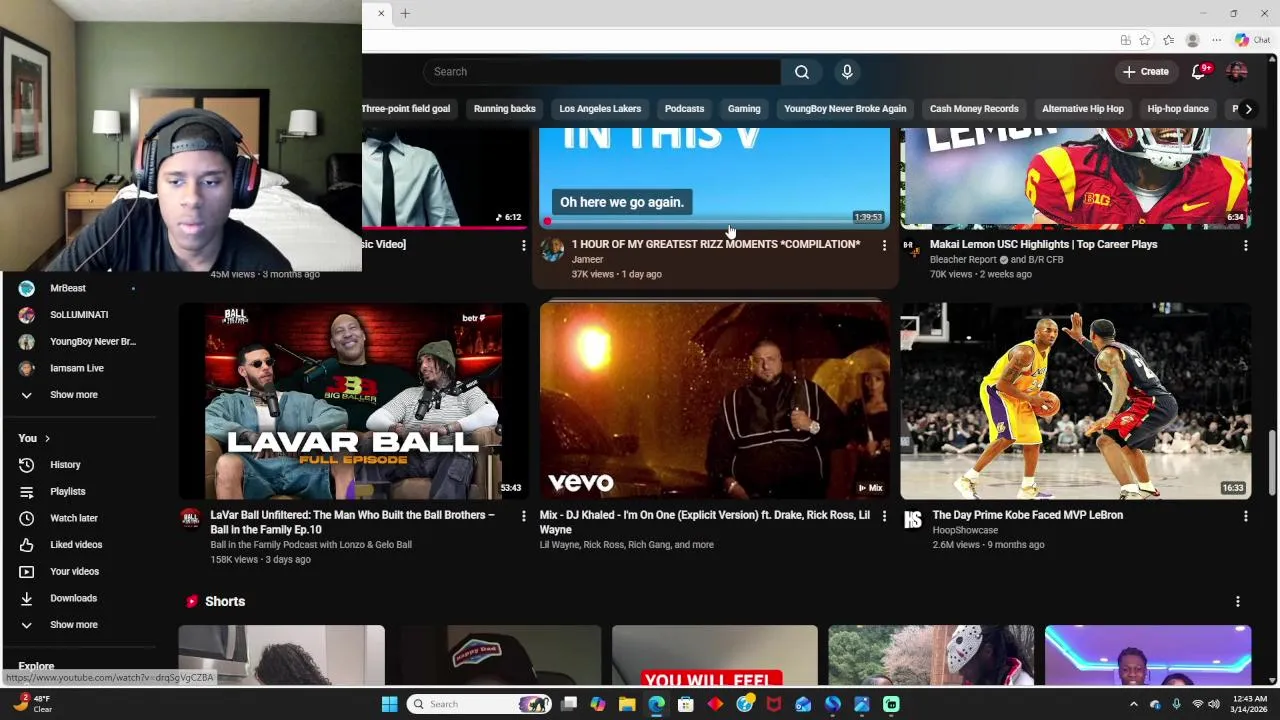This screenshot has height=720, width=1280.
Task: Activate voice search microphone icon
Action: point(847,72)
